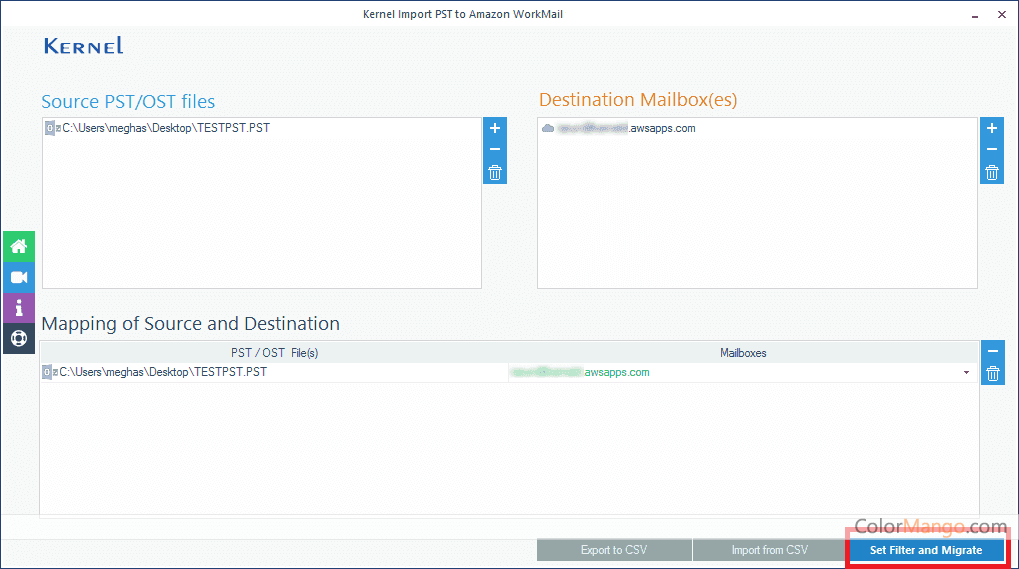Image resolution: width=1019 pixels, height=569 pixels.
Task: Select TESTPST.PST row in the mapping table
Action: point(163,372)
